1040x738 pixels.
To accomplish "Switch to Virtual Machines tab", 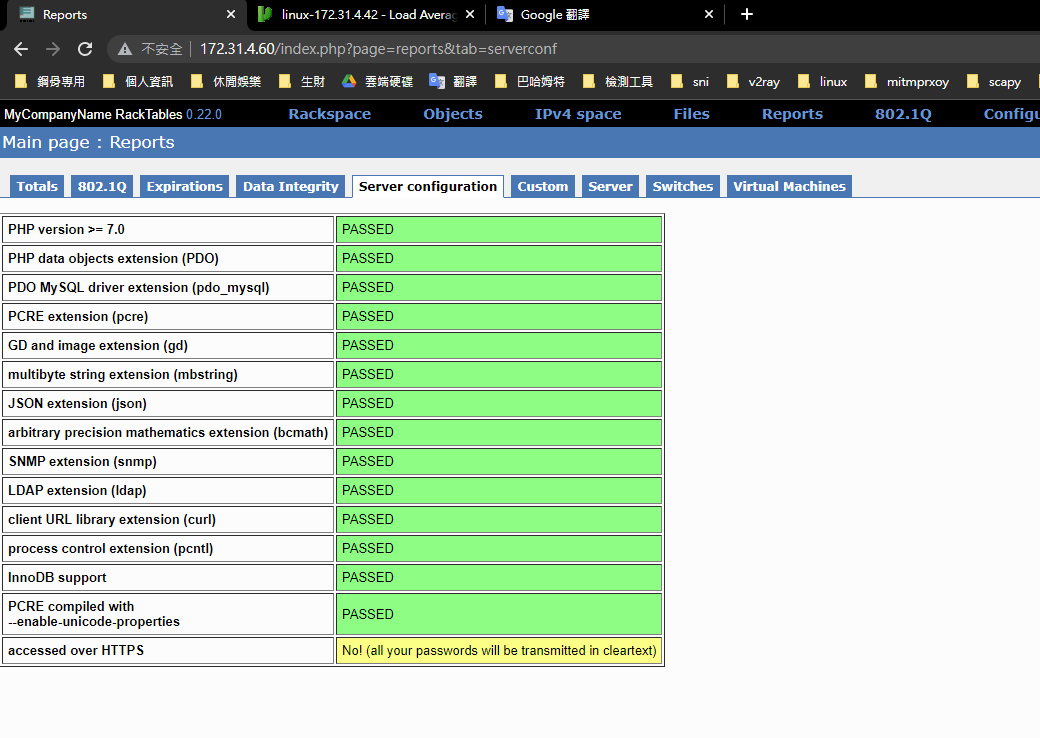I will [789, 187].
